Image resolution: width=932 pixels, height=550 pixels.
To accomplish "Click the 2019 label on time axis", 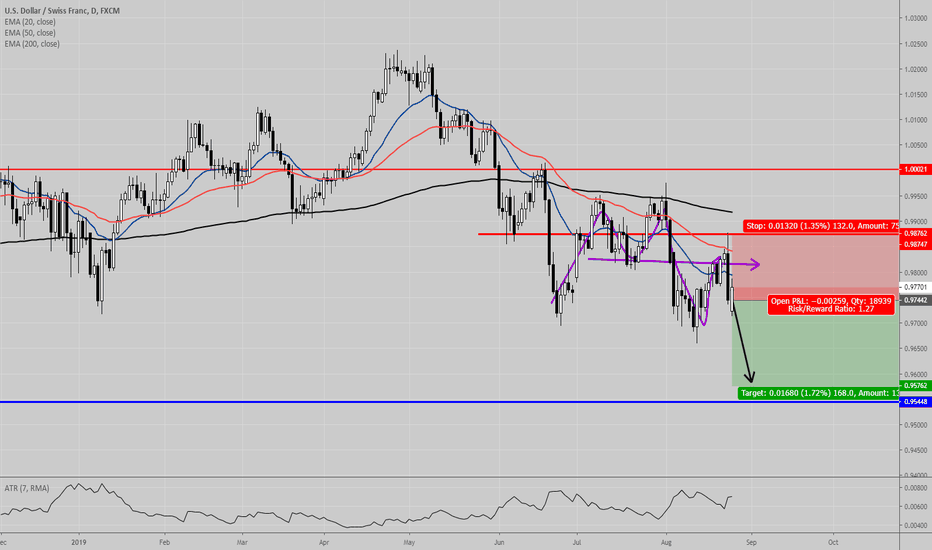I will [78, 542].
